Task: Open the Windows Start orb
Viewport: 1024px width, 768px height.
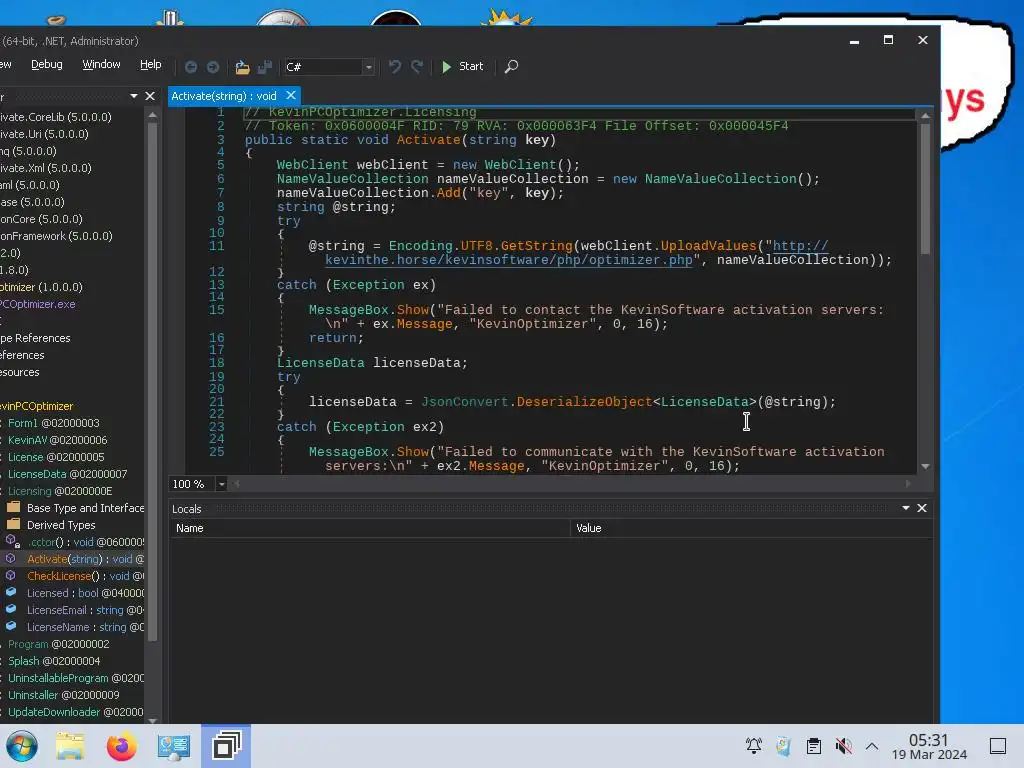Action: [x=21, y=746]
